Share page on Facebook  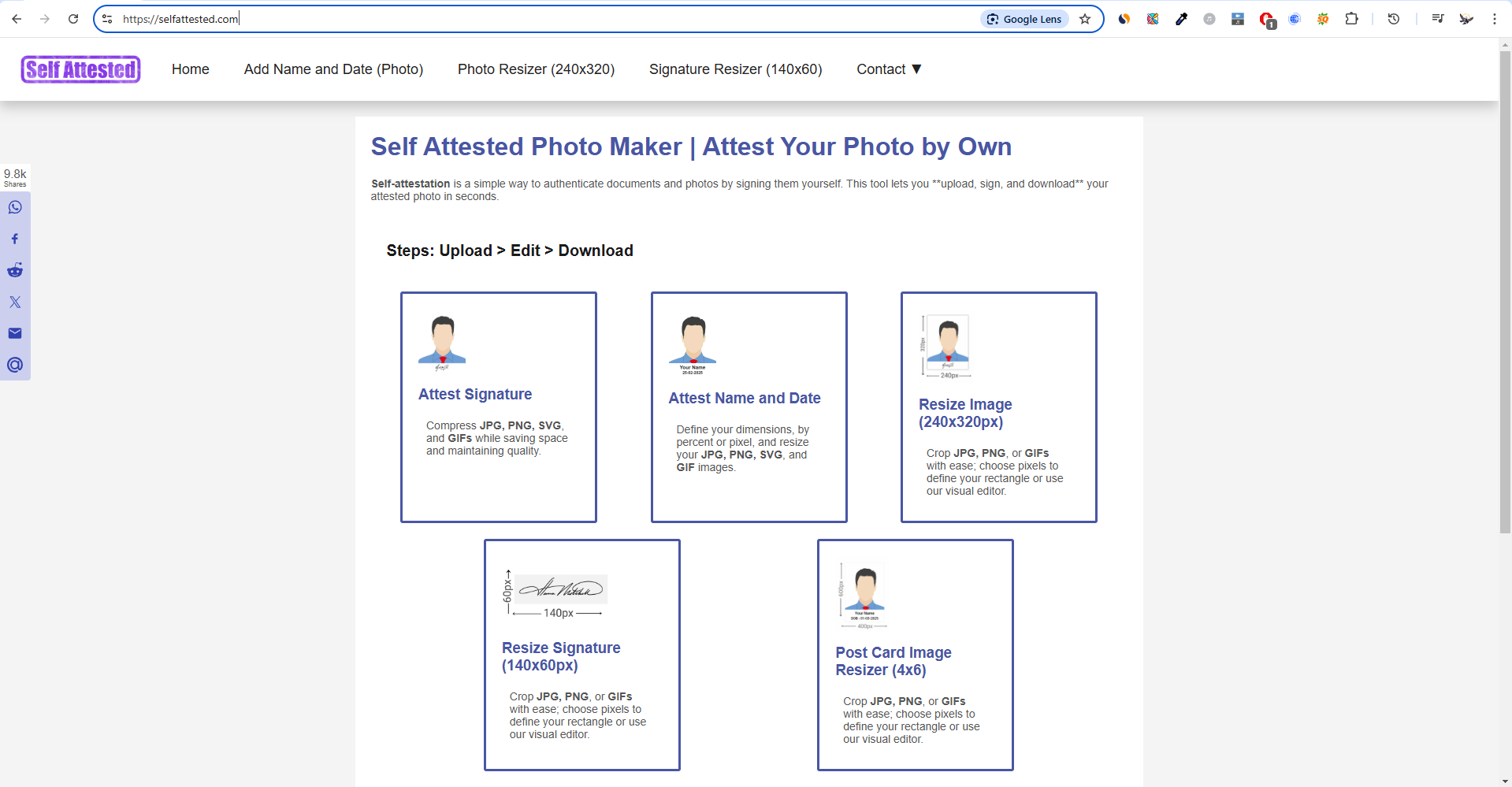click(15, 239)
